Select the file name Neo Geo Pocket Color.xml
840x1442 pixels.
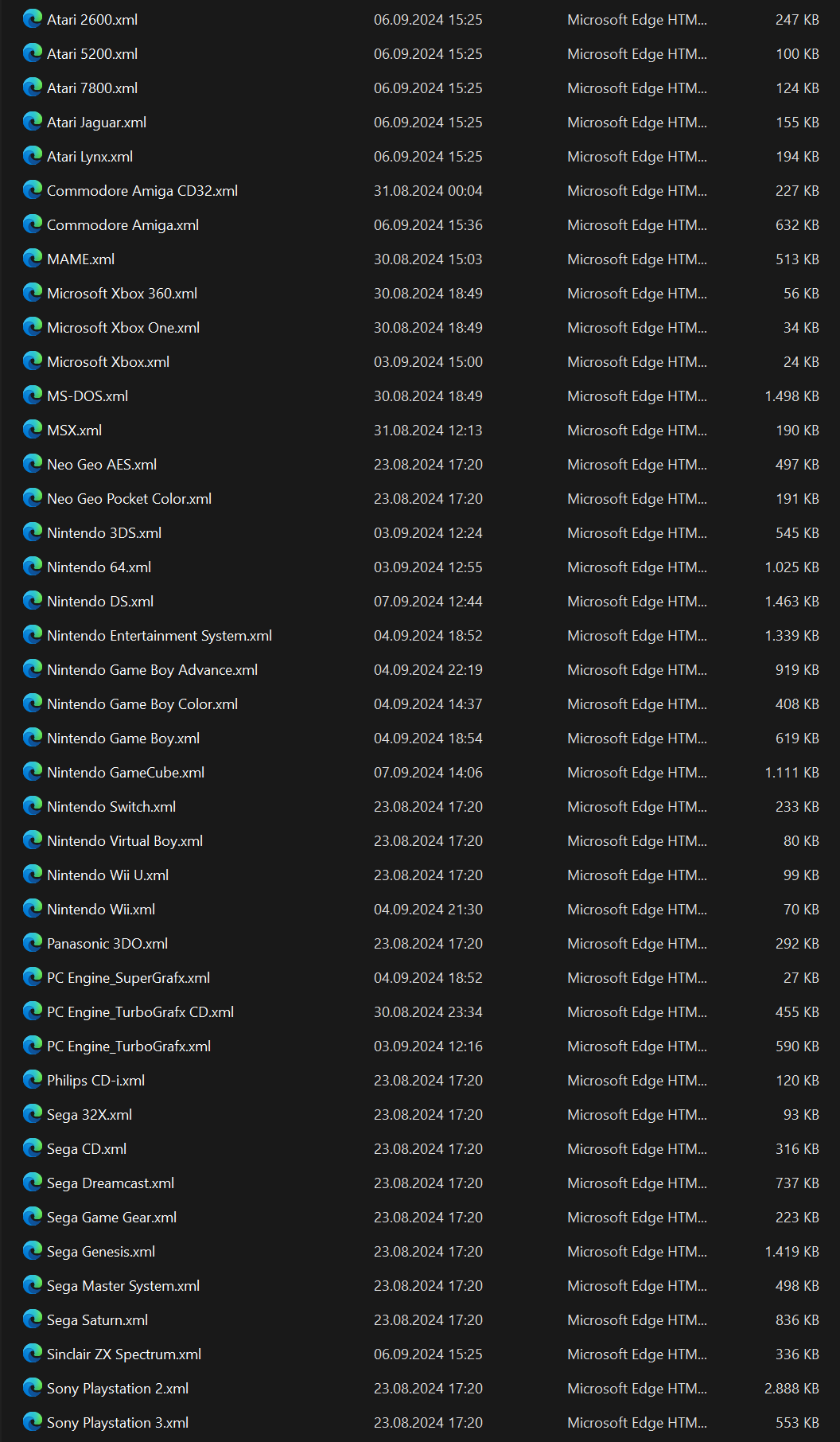pos(129,499)
